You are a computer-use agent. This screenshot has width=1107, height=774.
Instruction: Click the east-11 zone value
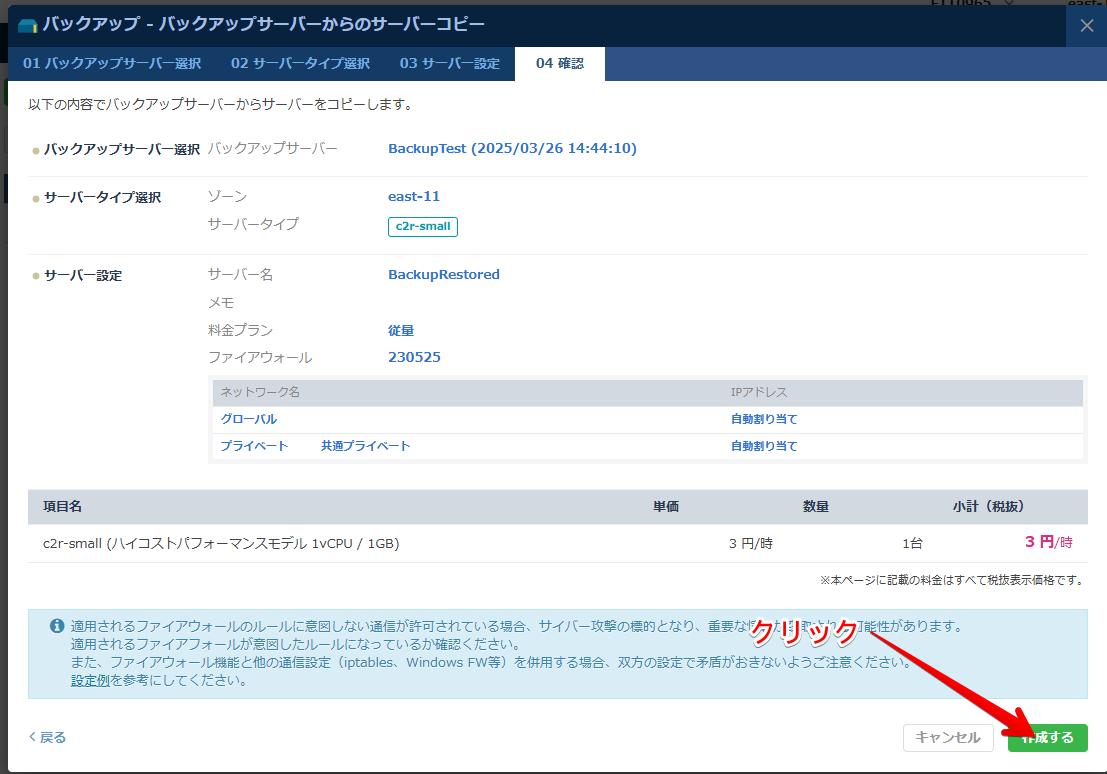click(x=414, y=196)
